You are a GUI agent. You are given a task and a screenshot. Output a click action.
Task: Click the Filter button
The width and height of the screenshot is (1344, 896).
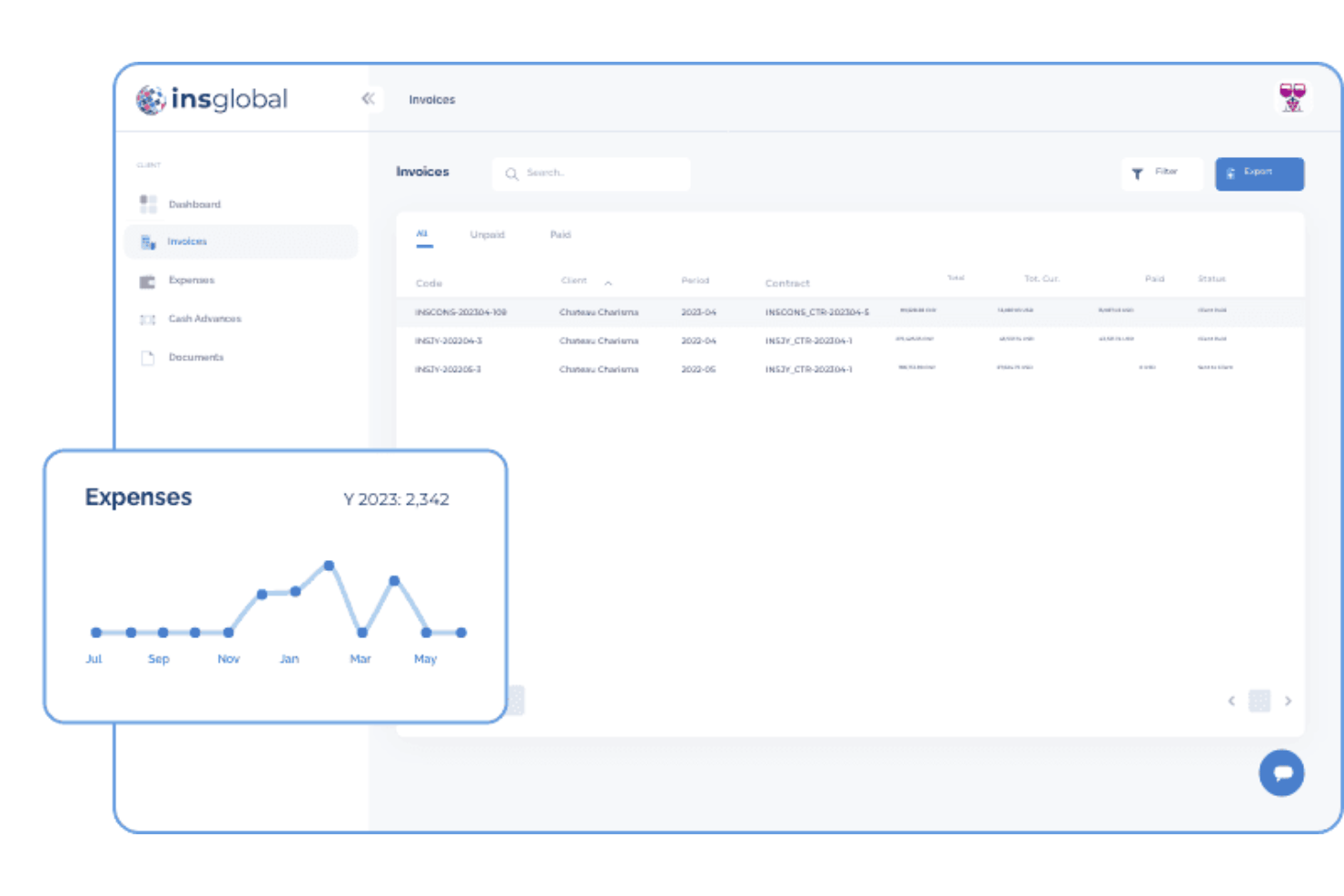(x=1162, y=173)
